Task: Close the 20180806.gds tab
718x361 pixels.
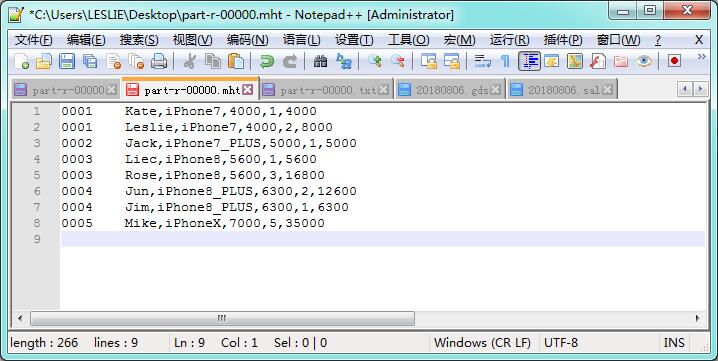Action: click(x=495, y=90)
